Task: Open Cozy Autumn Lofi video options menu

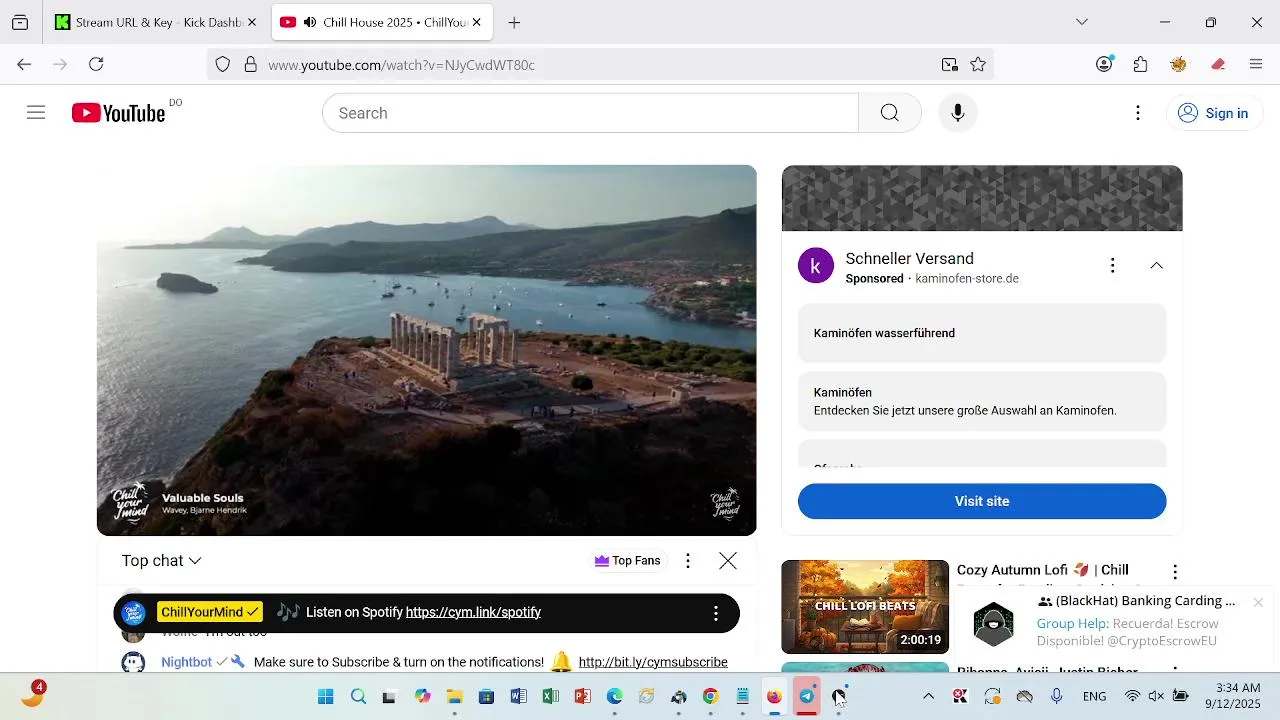Action: pos(1175,572)
